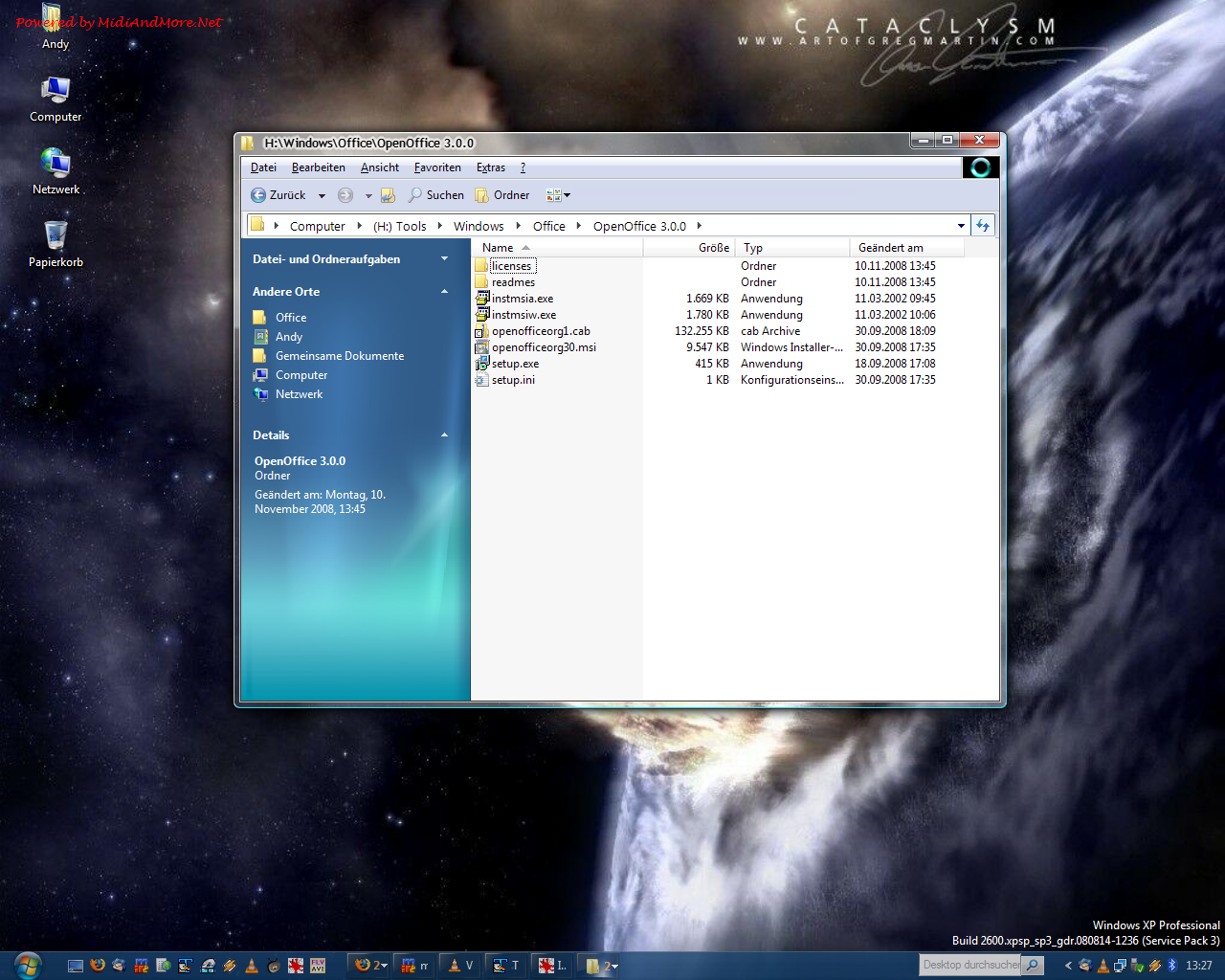Image resolution: width=1225 pixels, height=980 pixels.
Task: Click the Zurück back arrow icon
Action: click(258, 195)
